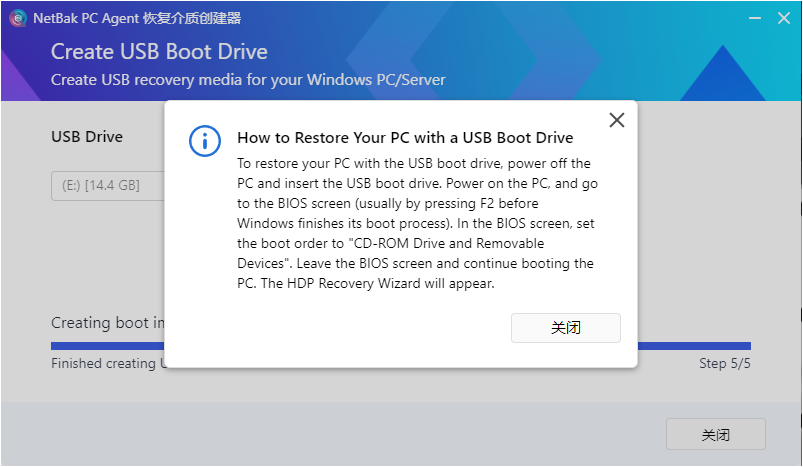Minimize the NetBak PC Agent window
This screenshot has width=803, height=467.
tap(754, 18)
